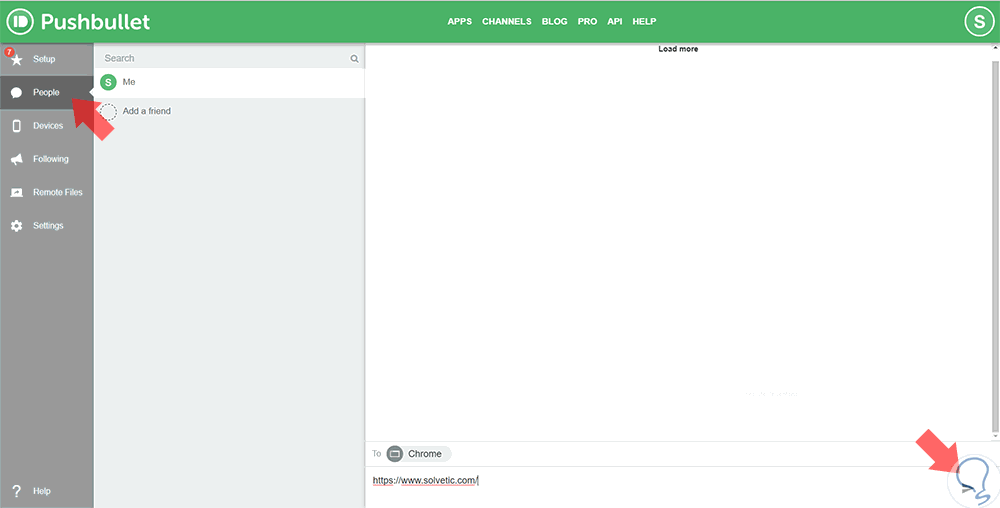Click the dashed circle Add a friend icon
The image size is (1000, 508).
click(x=109, y=112)
